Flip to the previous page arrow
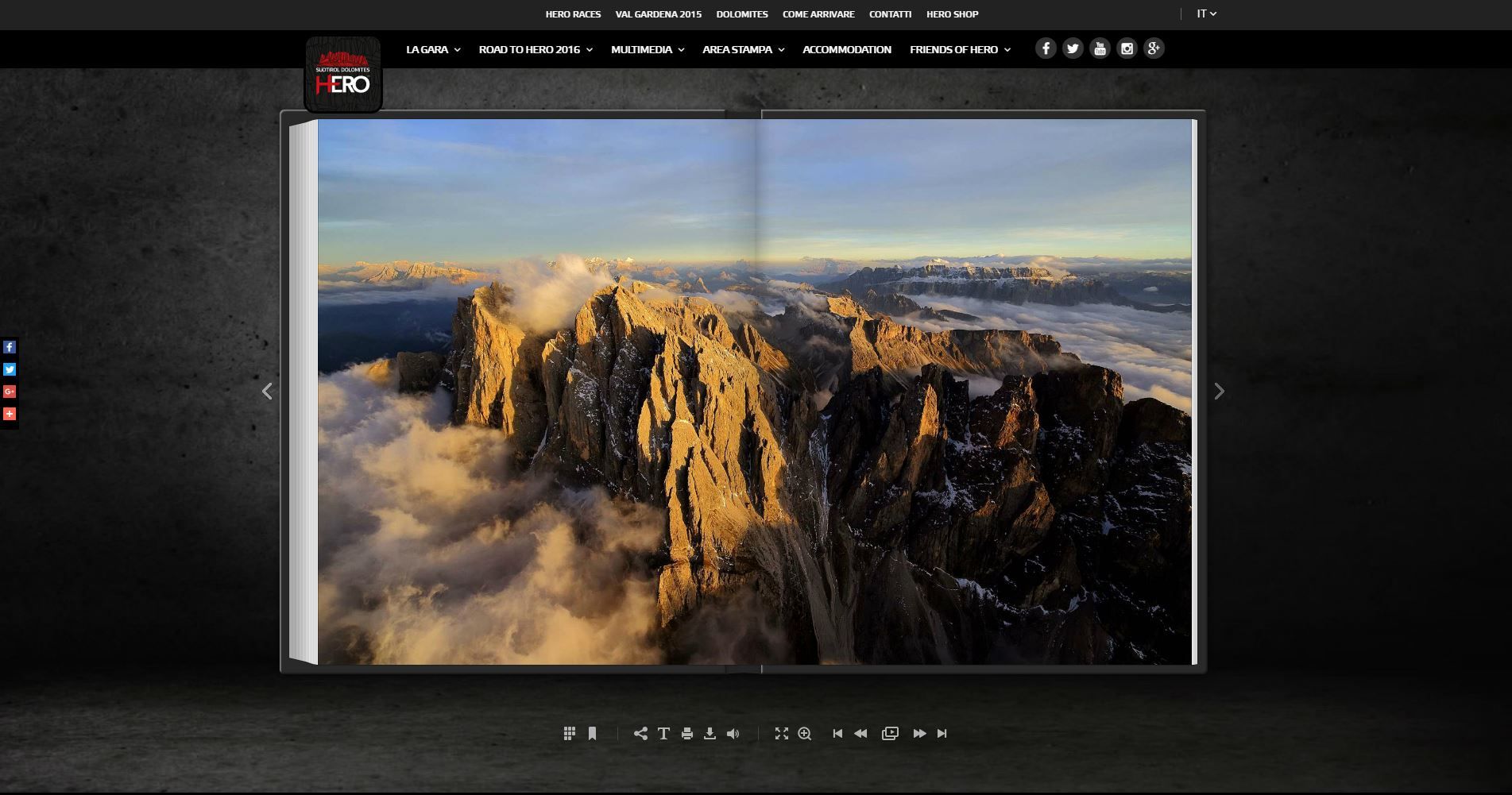This screenshot has width=1512, height=795. pos(267,391)
